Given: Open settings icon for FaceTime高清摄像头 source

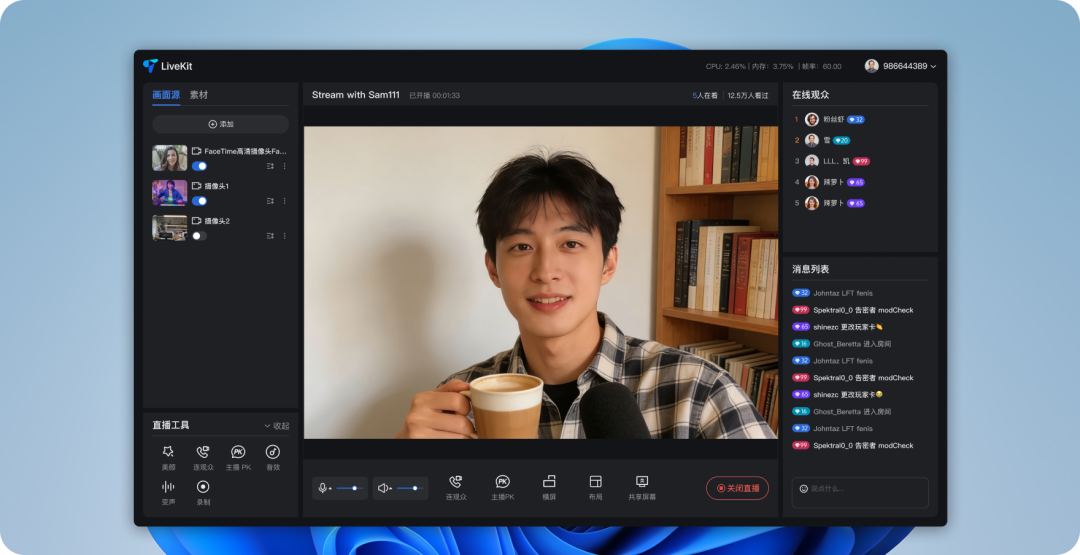Looking at the screenshot, I should [270, 166].
